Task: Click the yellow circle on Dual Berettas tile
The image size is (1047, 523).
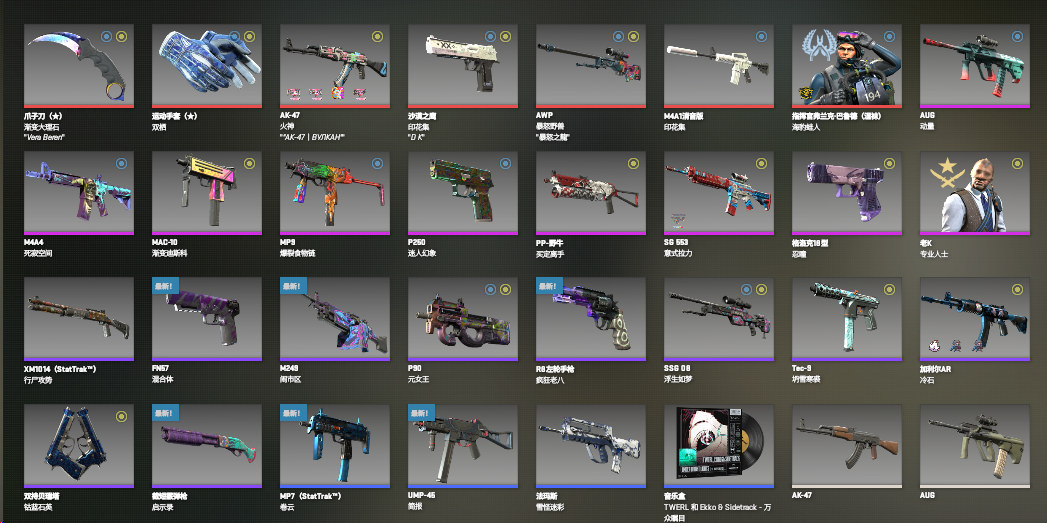Action: (x=121, y=416)
